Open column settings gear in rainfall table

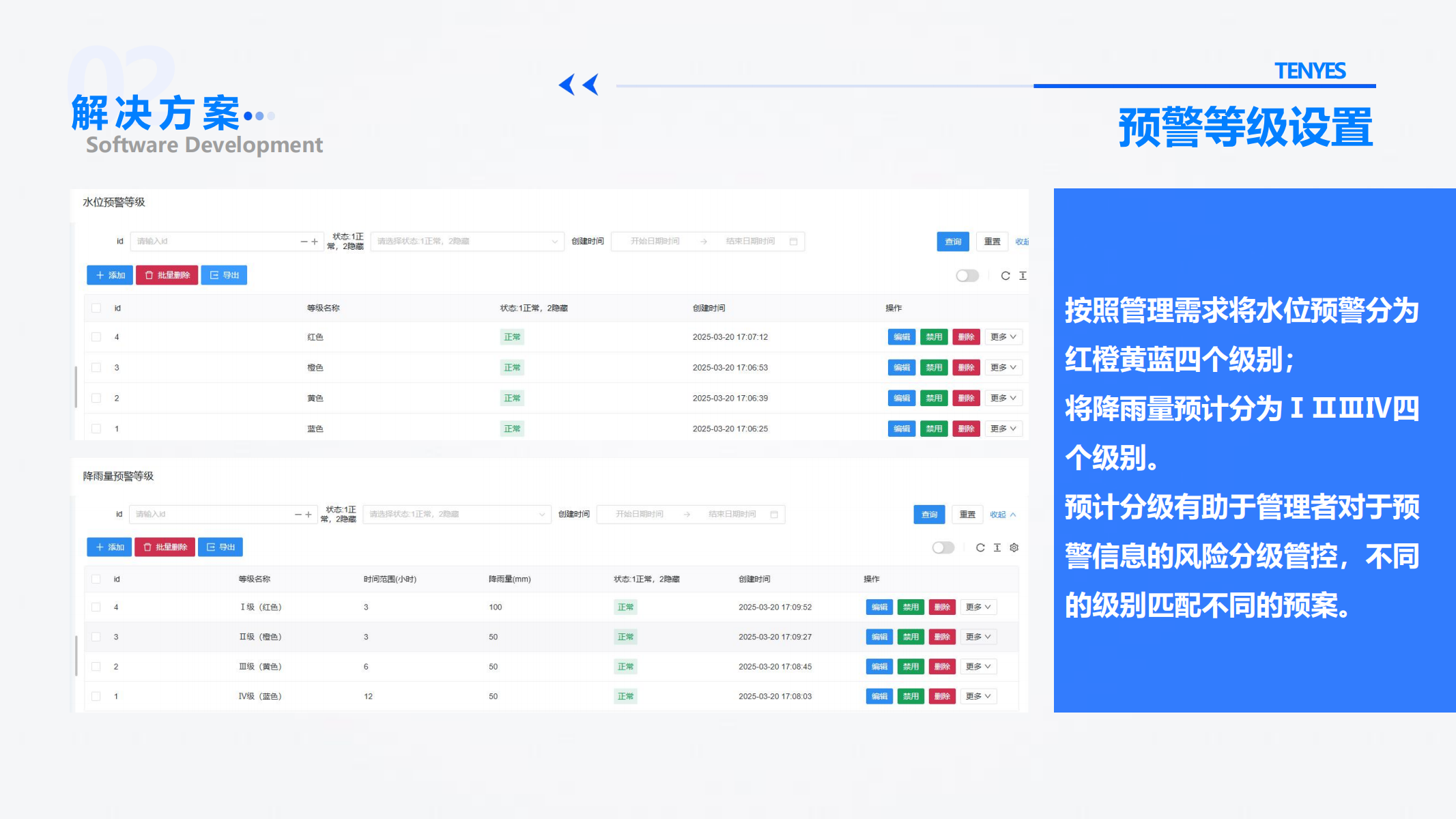click(x=1014, y=547)
